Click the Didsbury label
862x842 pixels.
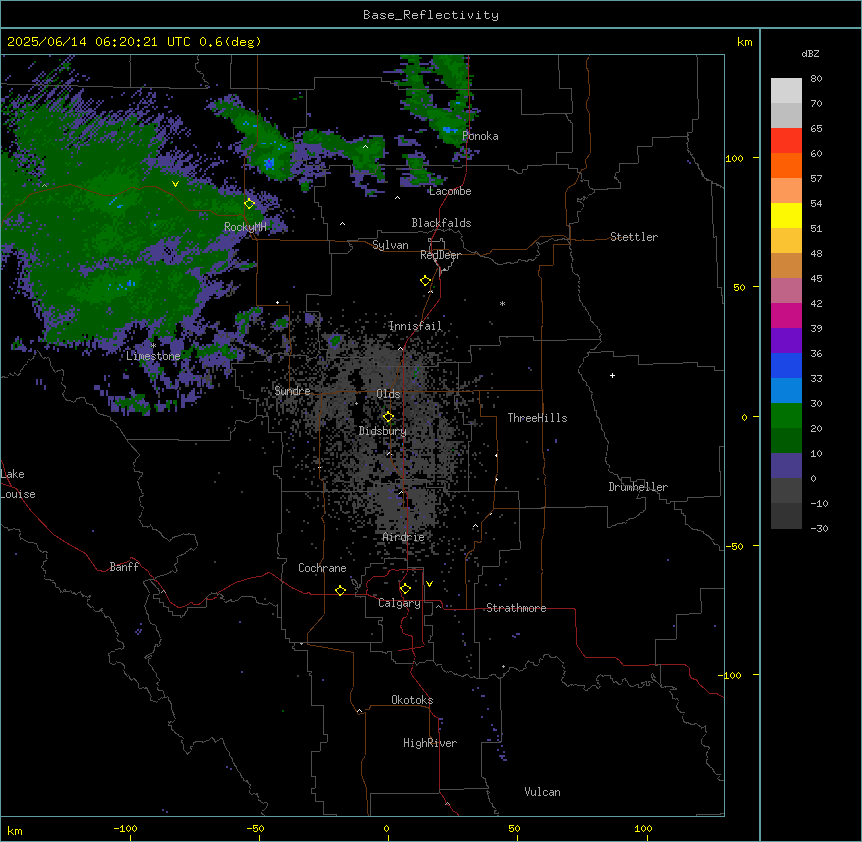tap(383, 431)
